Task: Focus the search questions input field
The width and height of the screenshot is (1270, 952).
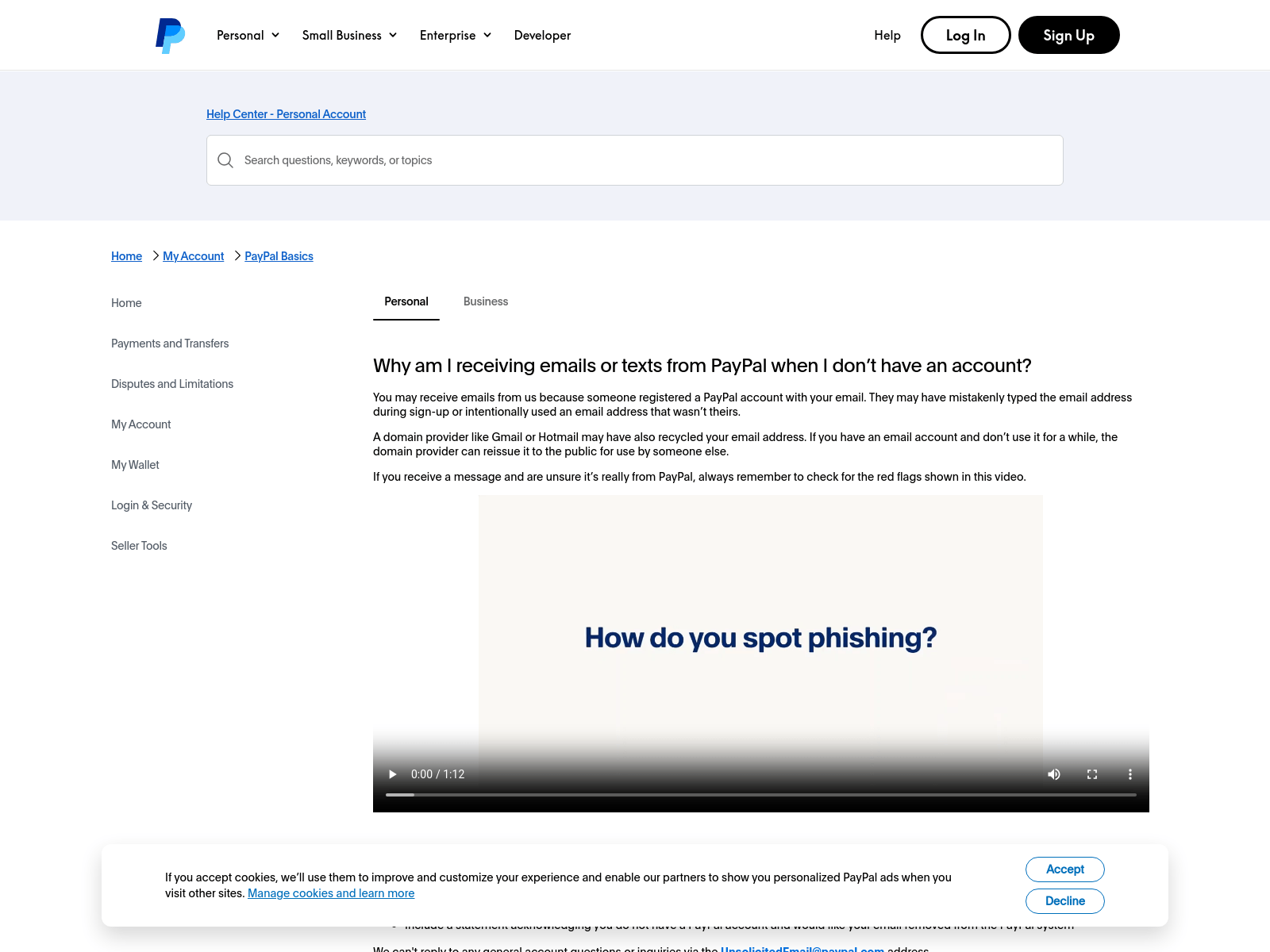Action: point(635,160)
